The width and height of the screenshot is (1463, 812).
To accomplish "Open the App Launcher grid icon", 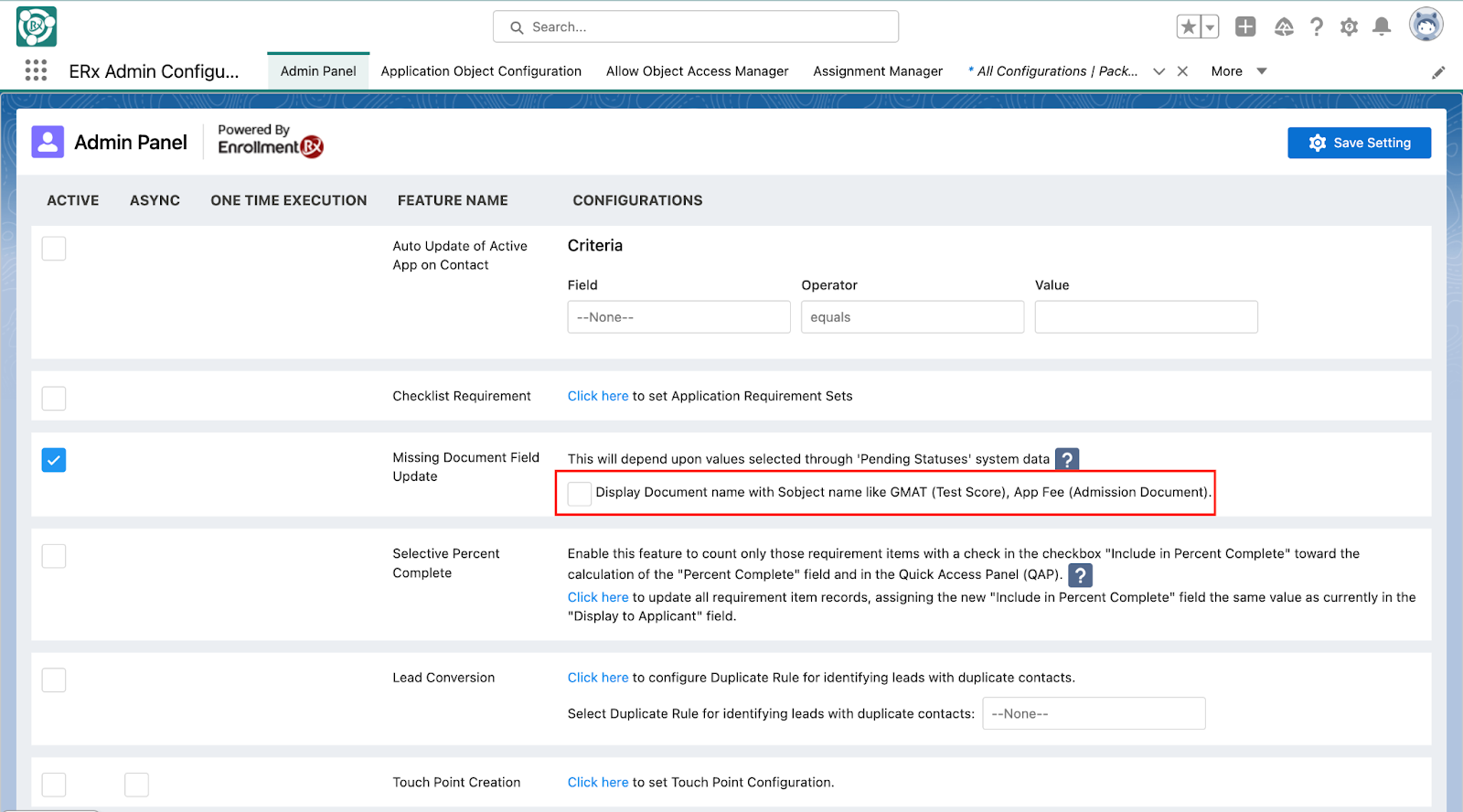I will pos(36,70).
